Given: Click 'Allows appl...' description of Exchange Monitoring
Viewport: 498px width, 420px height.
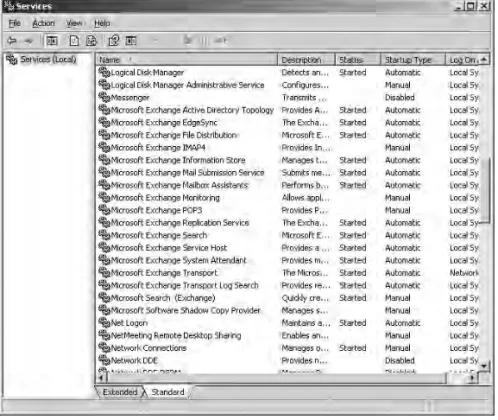Looking at the screenshot, I should point(306,197).
